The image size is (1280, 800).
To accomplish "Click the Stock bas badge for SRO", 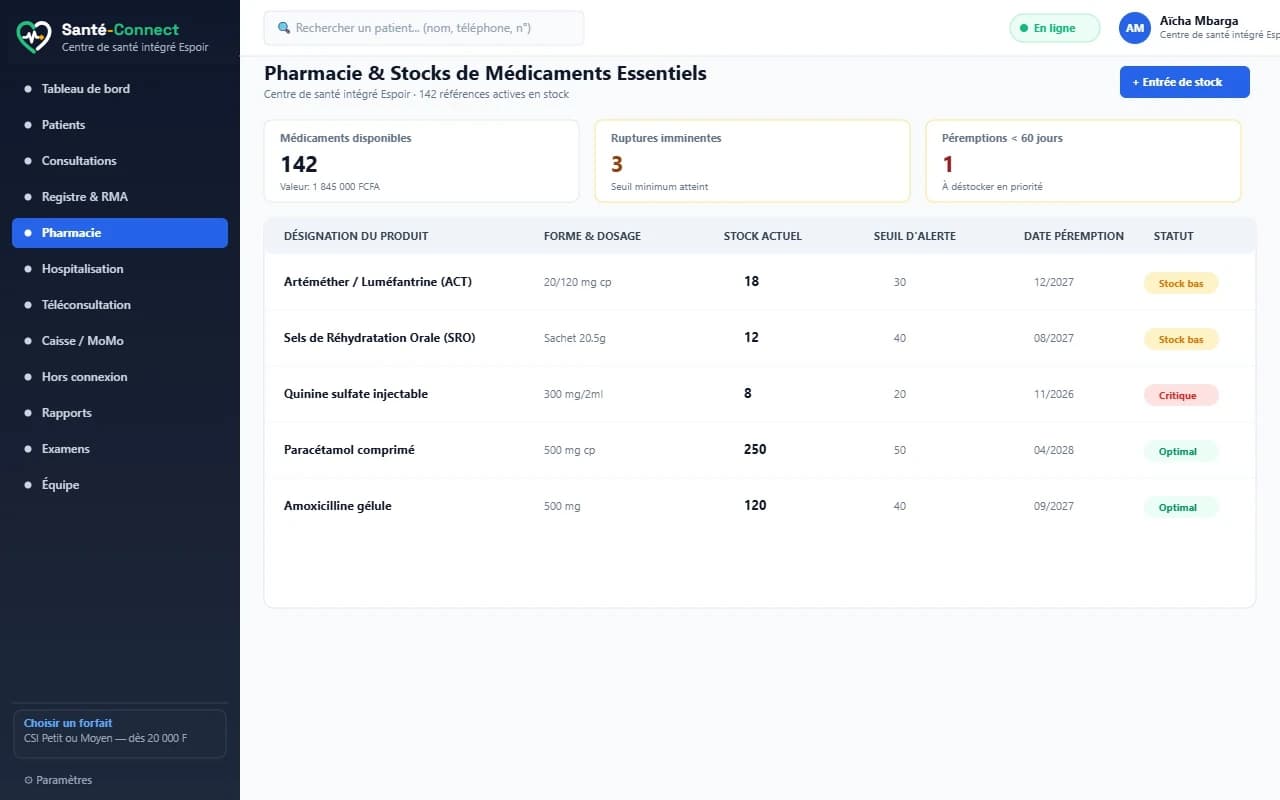I will point(1181,339).
